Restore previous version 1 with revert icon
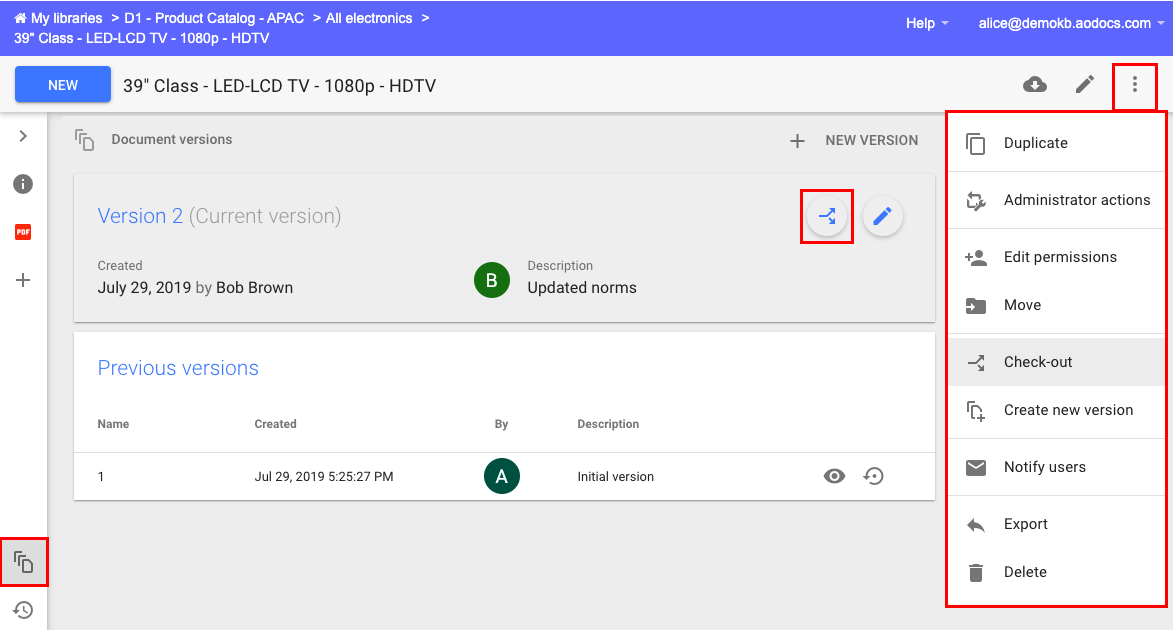The height and width of the screenshot is (630, 1173). [874, 477]
